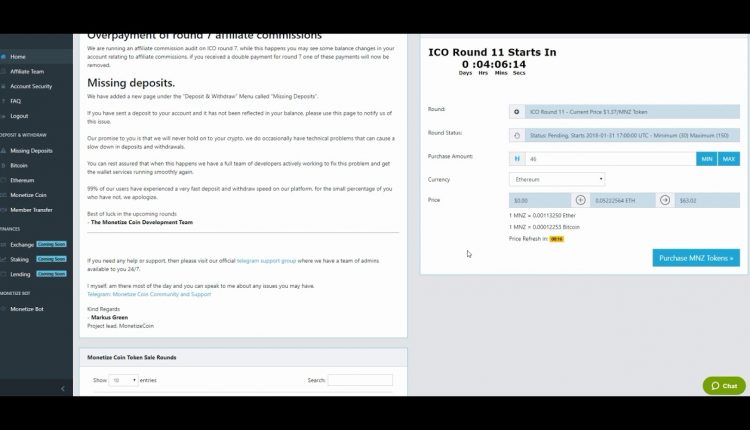Screen dimensions: 750x430
Task: Click the Member Transfer sidebar icon
Action: (x=3, y=210)
